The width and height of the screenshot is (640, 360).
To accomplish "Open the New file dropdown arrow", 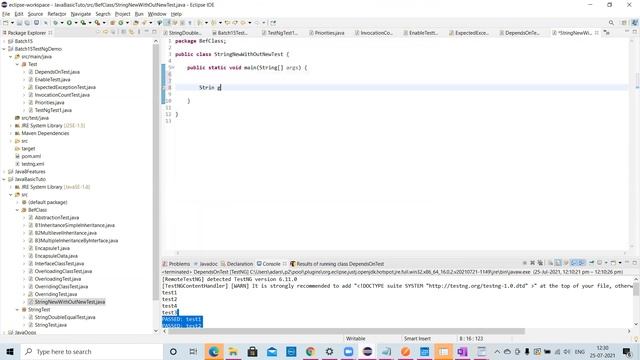I will point(12,23).
